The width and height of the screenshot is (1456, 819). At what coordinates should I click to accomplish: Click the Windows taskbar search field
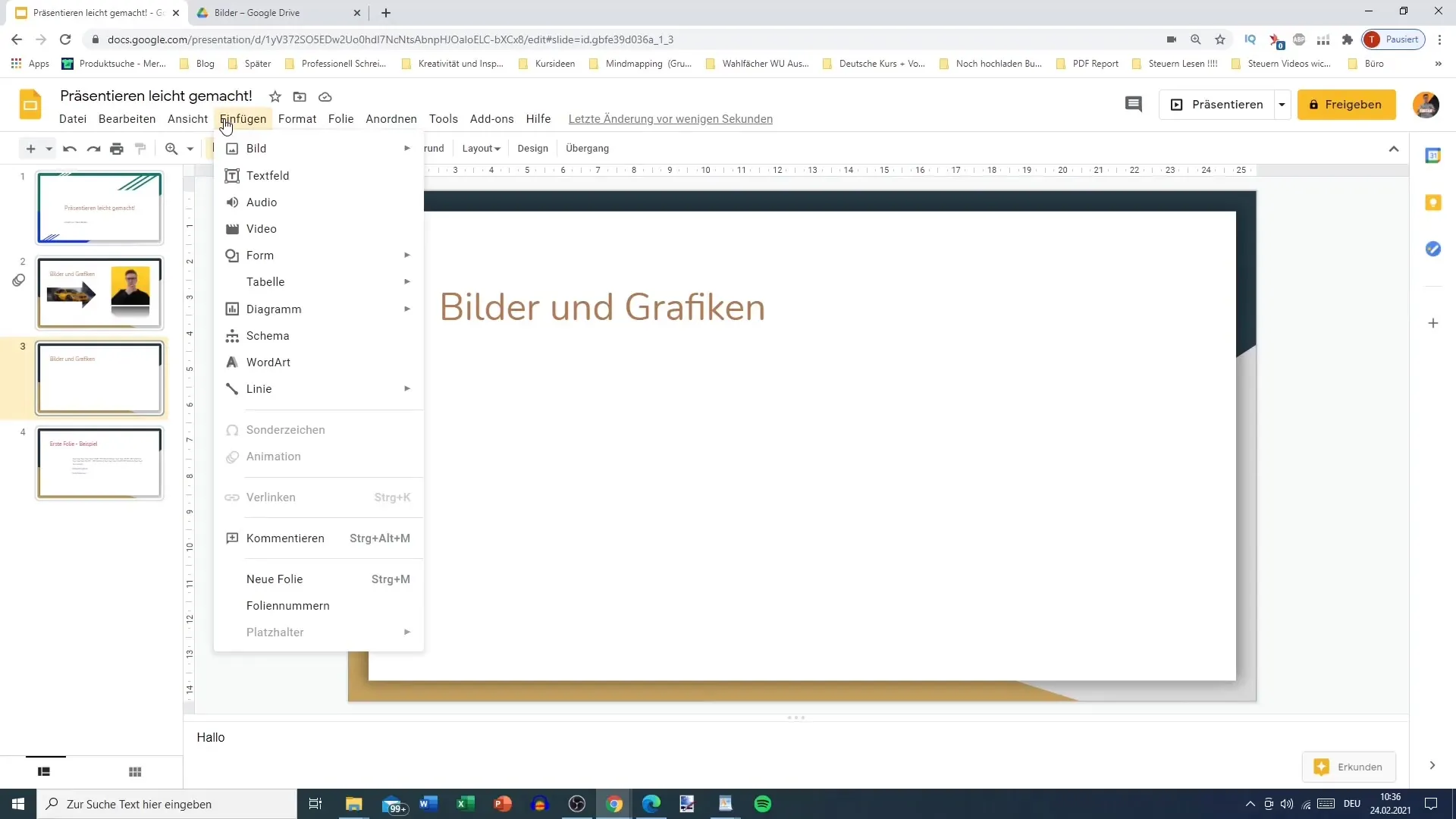point(167,804)
